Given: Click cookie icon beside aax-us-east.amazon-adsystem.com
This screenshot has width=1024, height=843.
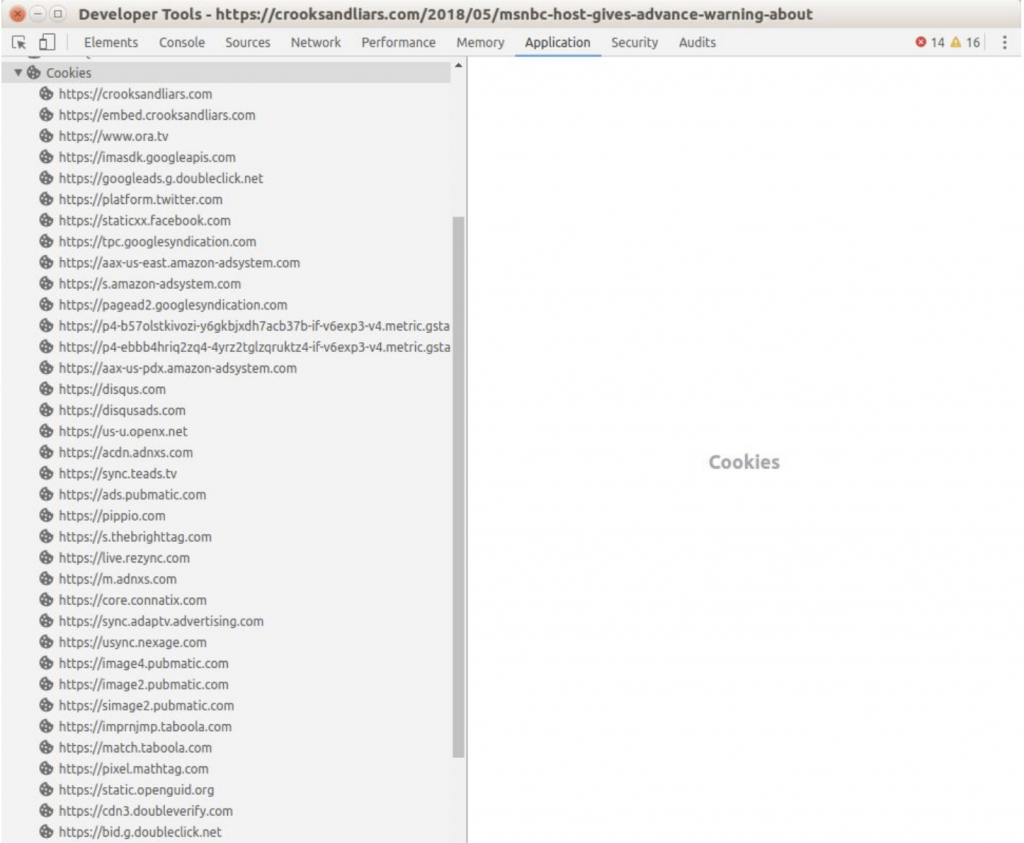Looking at the screenshot, I should [46, 262].
